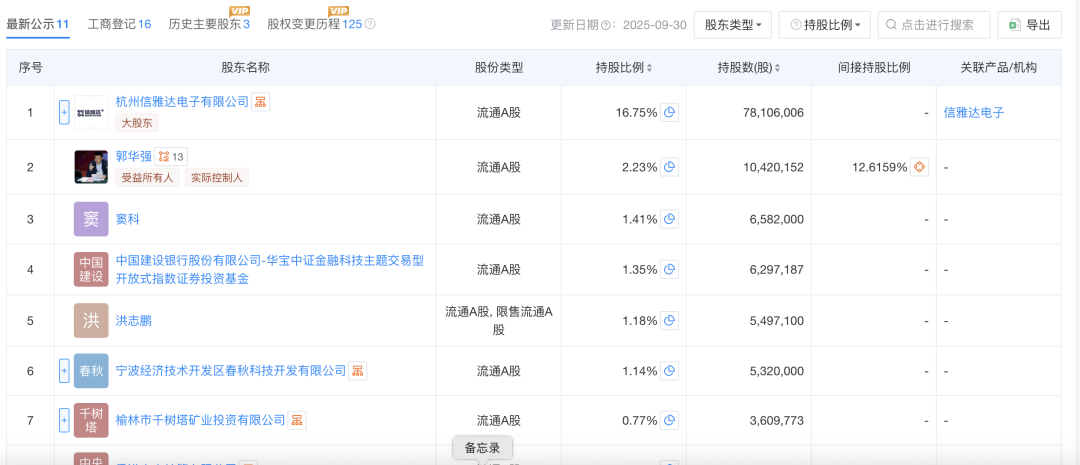Viewport: 1080px width, 465px height.
Task: Sort by 持股数(股) column arrows
Action: coord(778,68)
